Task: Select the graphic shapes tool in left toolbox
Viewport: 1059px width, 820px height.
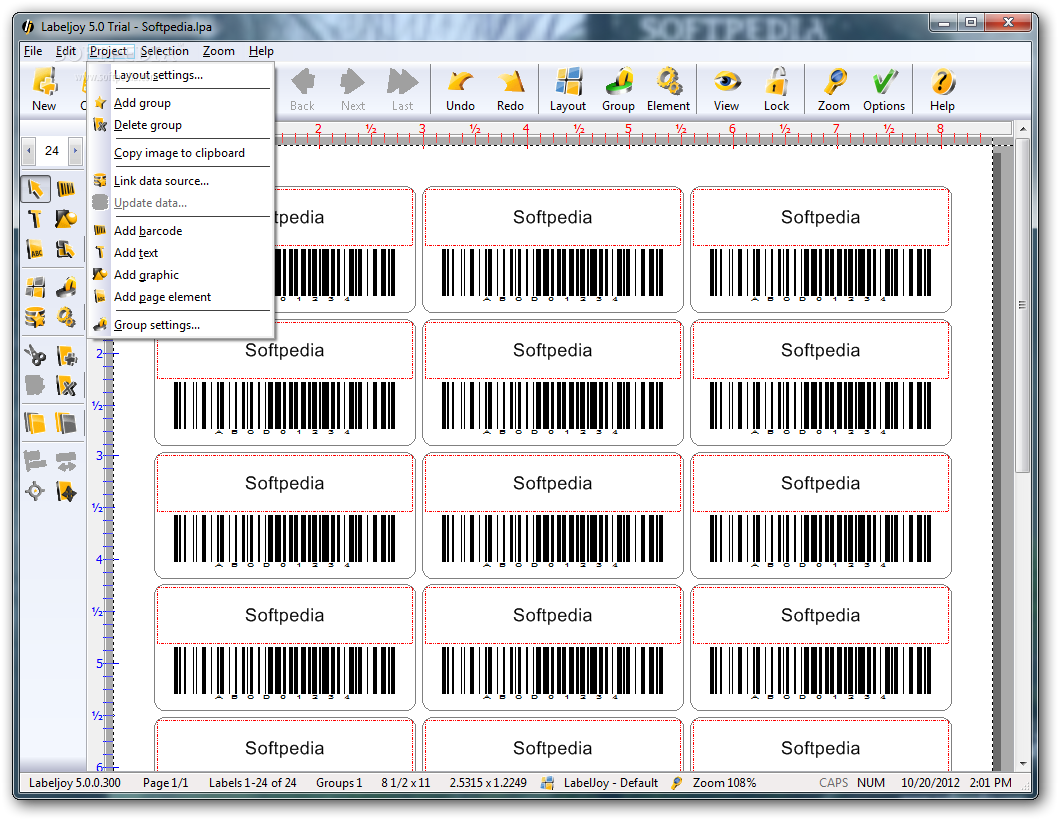Action: (66, 219)
